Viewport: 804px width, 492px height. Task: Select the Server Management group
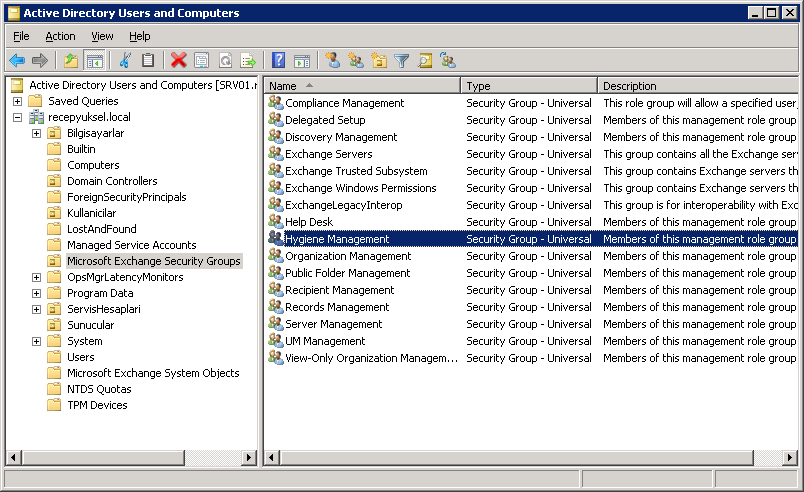tap(333, 324)
